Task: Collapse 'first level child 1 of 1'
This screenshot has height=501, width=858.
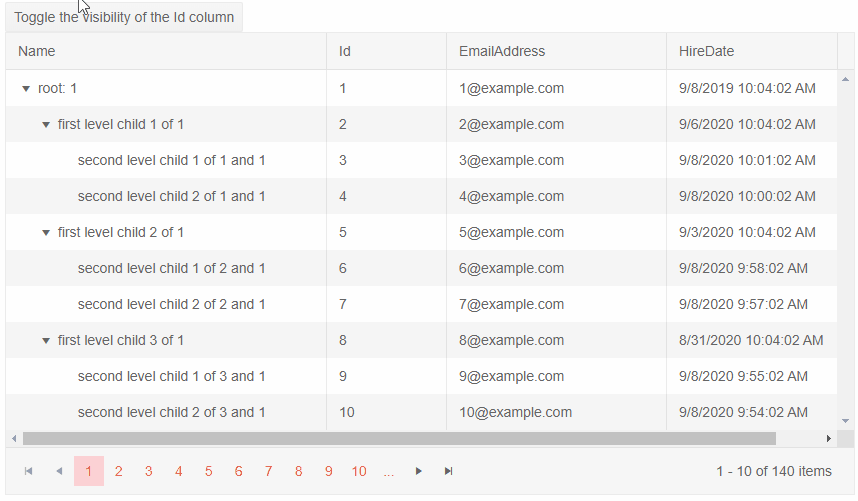Action: point(46,125)
